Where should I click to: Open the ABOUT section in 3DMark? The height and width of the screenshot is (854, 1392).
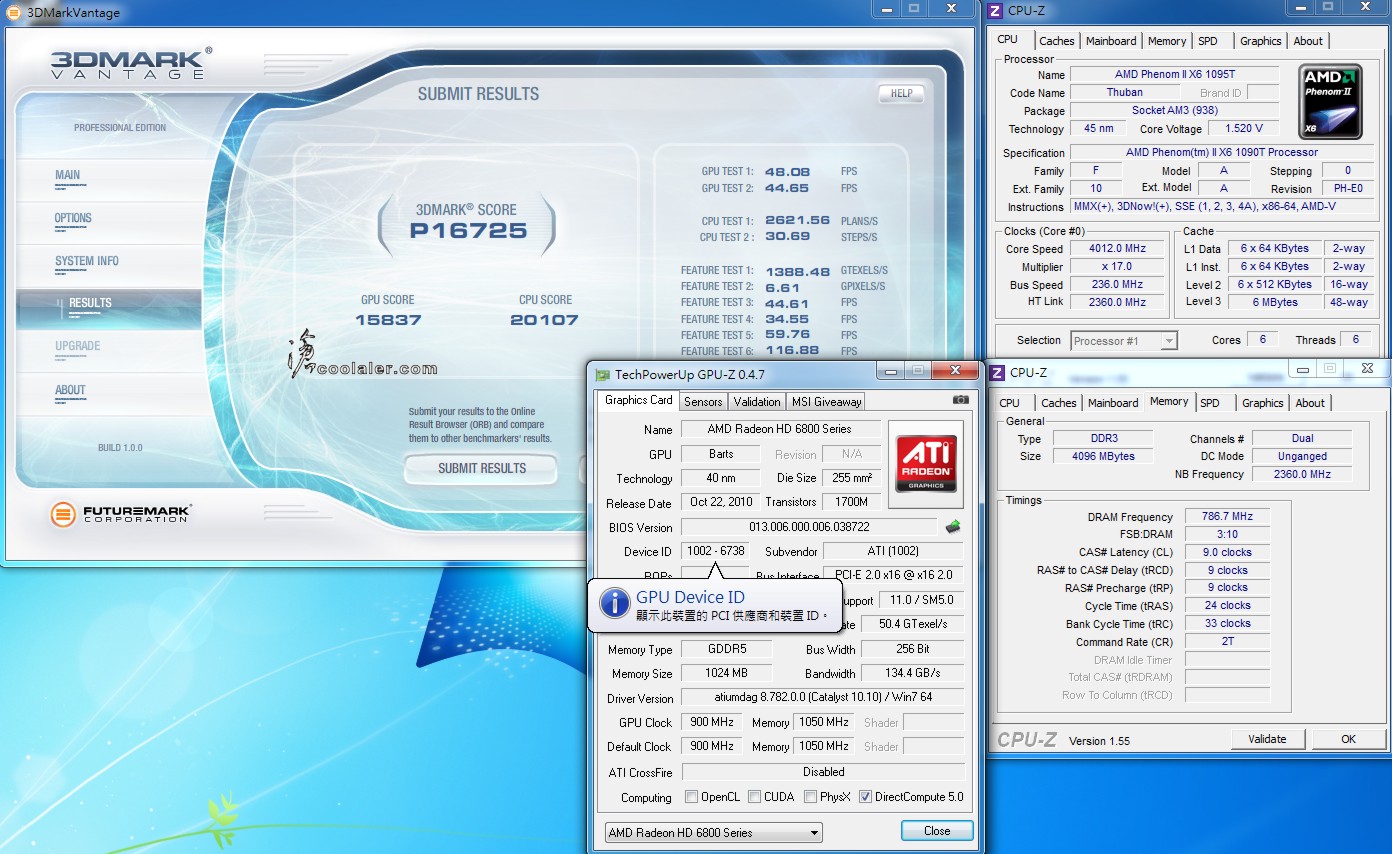click(x=70, y=390)
